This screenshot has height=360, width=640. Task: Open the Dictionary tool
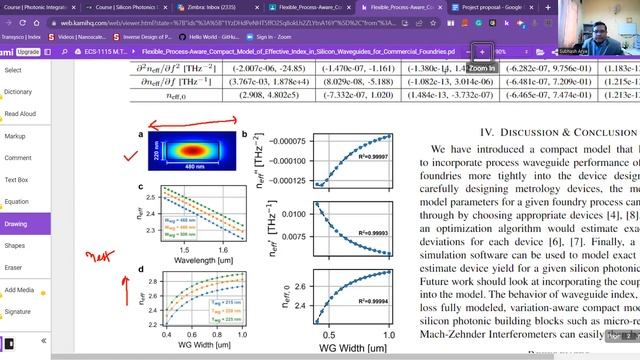(18, 92)
